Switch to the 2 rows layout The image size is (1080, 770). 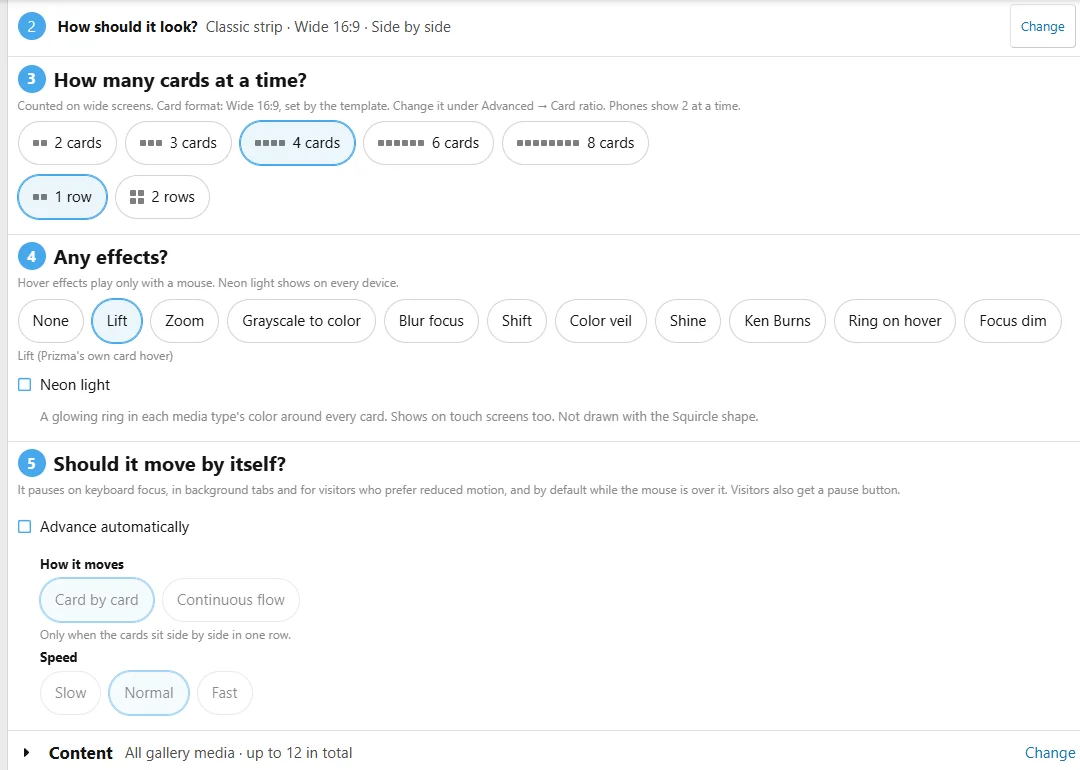[163, 197]
